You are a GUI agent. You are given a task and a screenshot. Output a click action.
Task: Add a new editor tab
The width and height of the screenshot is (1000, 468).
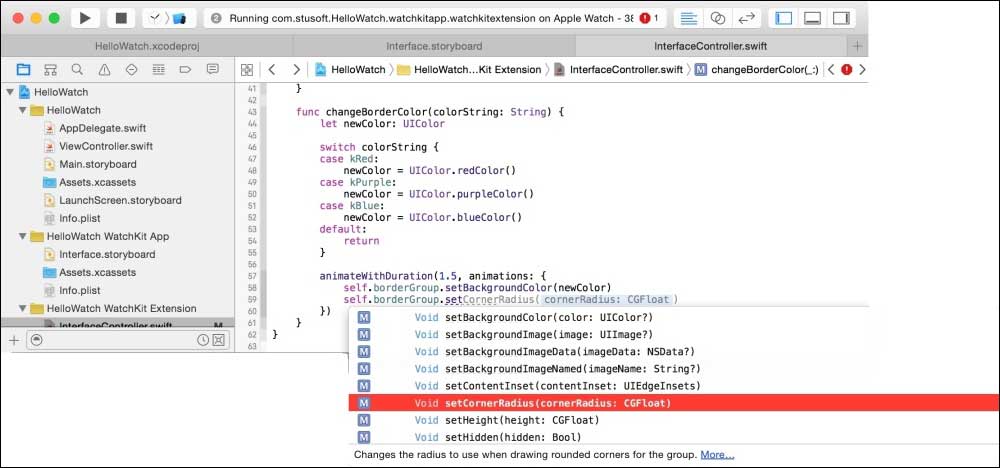[x=856, y=46]
